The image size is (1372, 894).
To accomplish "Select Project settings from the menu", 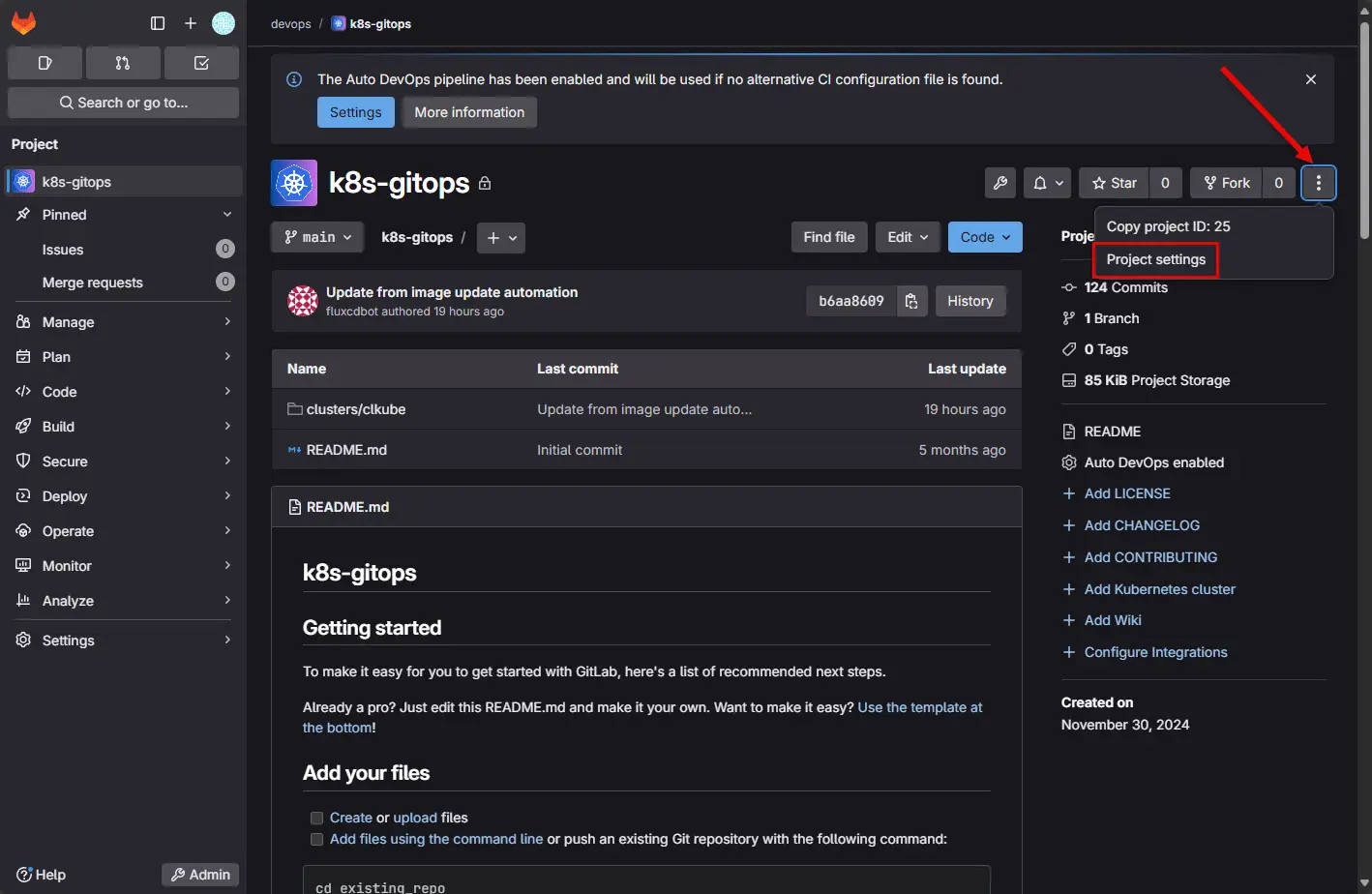I will [1156, 259].
